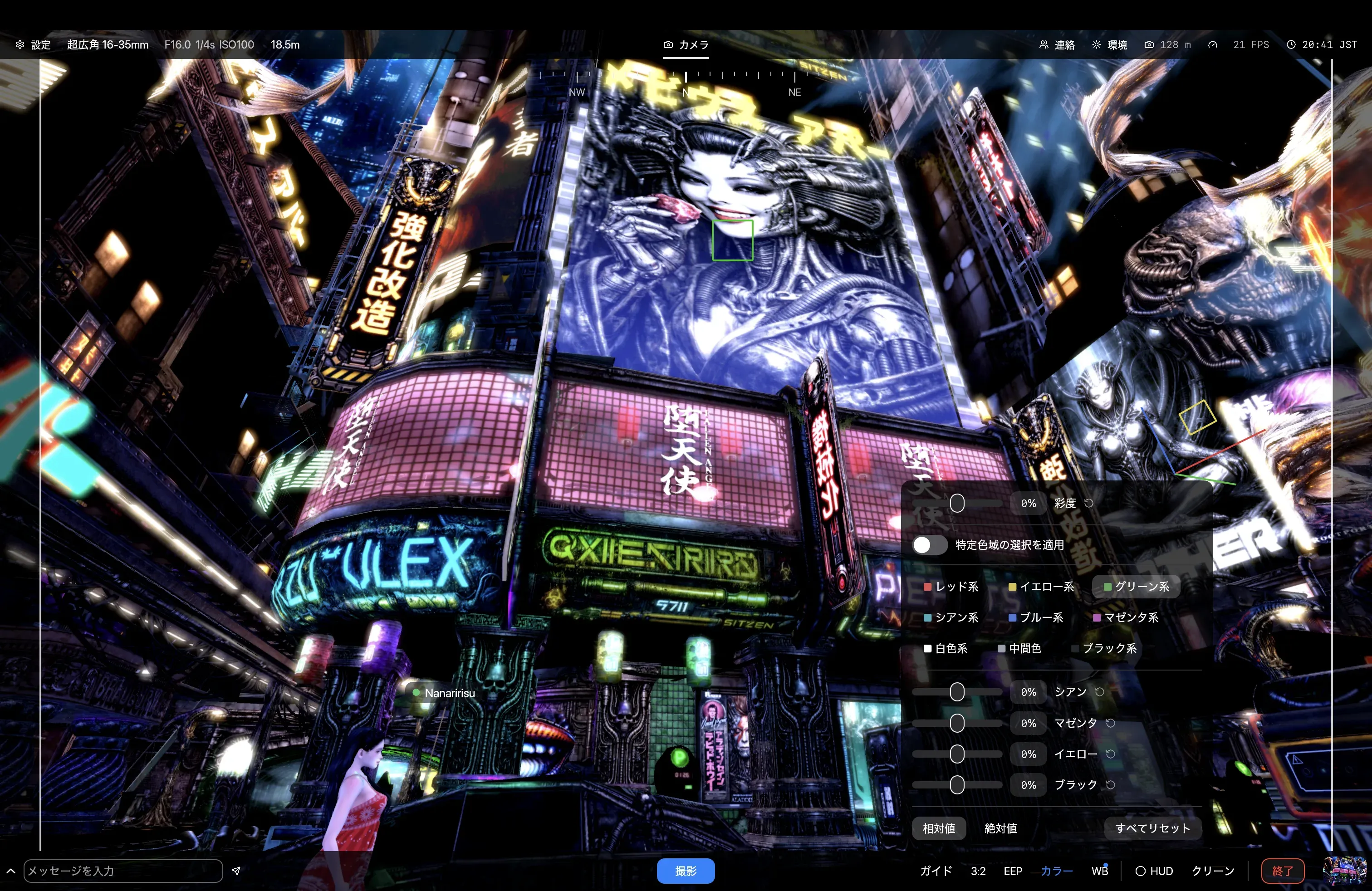Toggle the HUD radio option
This screenshot has width=1372, height=891.
[x=1154, y=871]
